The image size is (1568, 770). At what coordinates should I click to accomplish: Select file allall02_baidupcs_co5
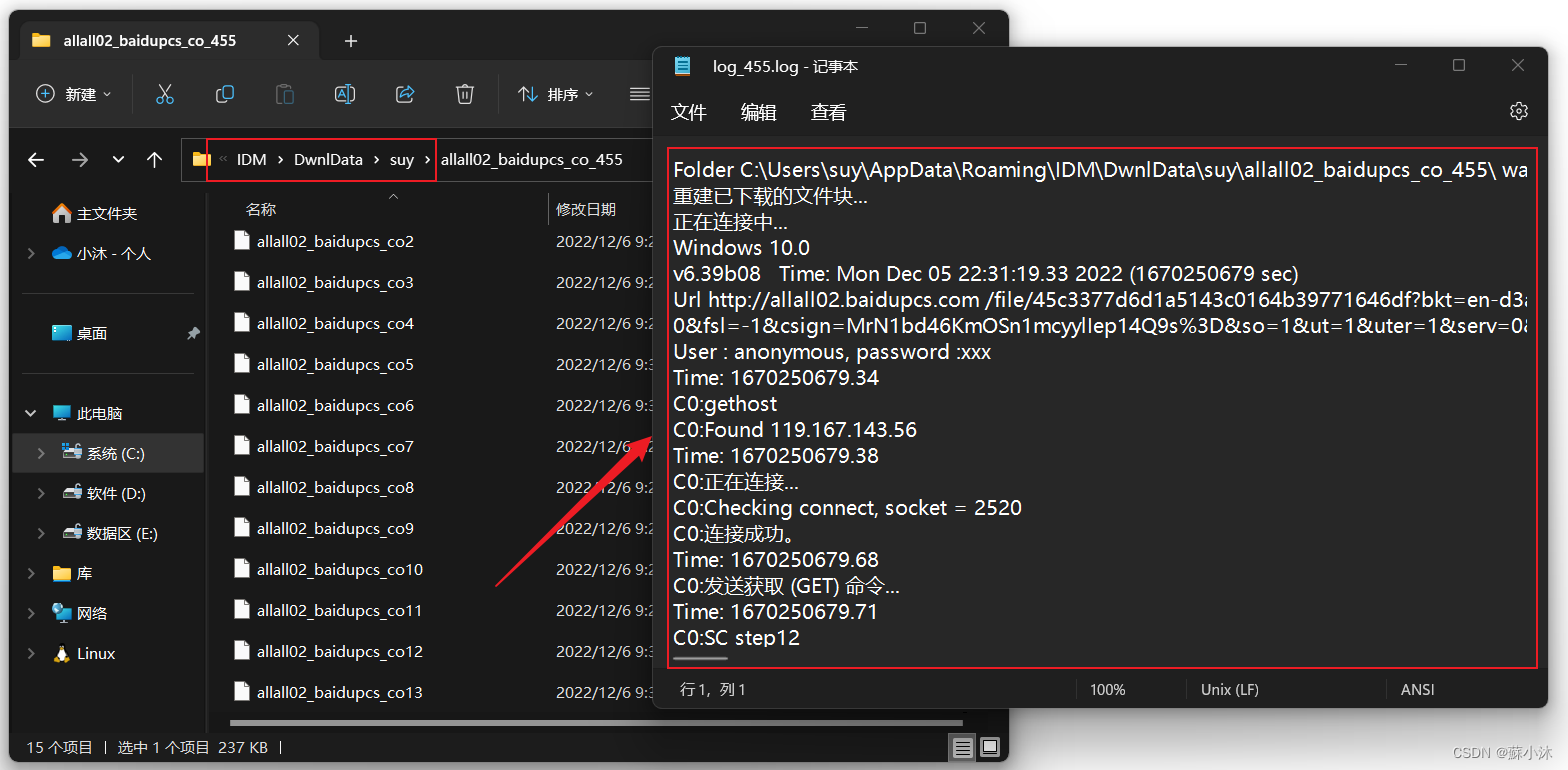[335, 364]
